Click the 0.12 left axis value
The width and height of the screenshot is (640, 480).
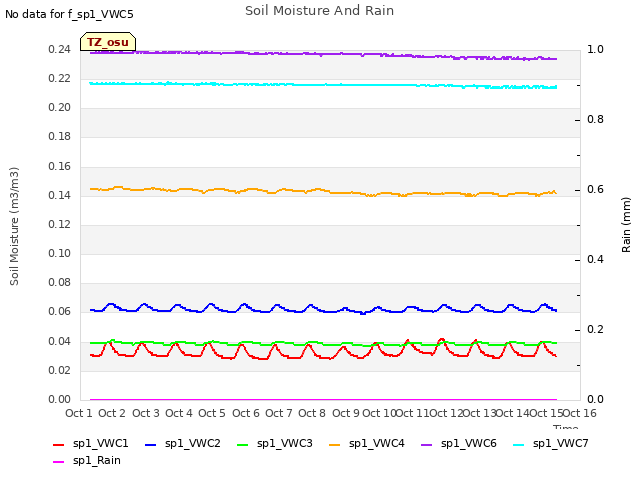[60, 224]
